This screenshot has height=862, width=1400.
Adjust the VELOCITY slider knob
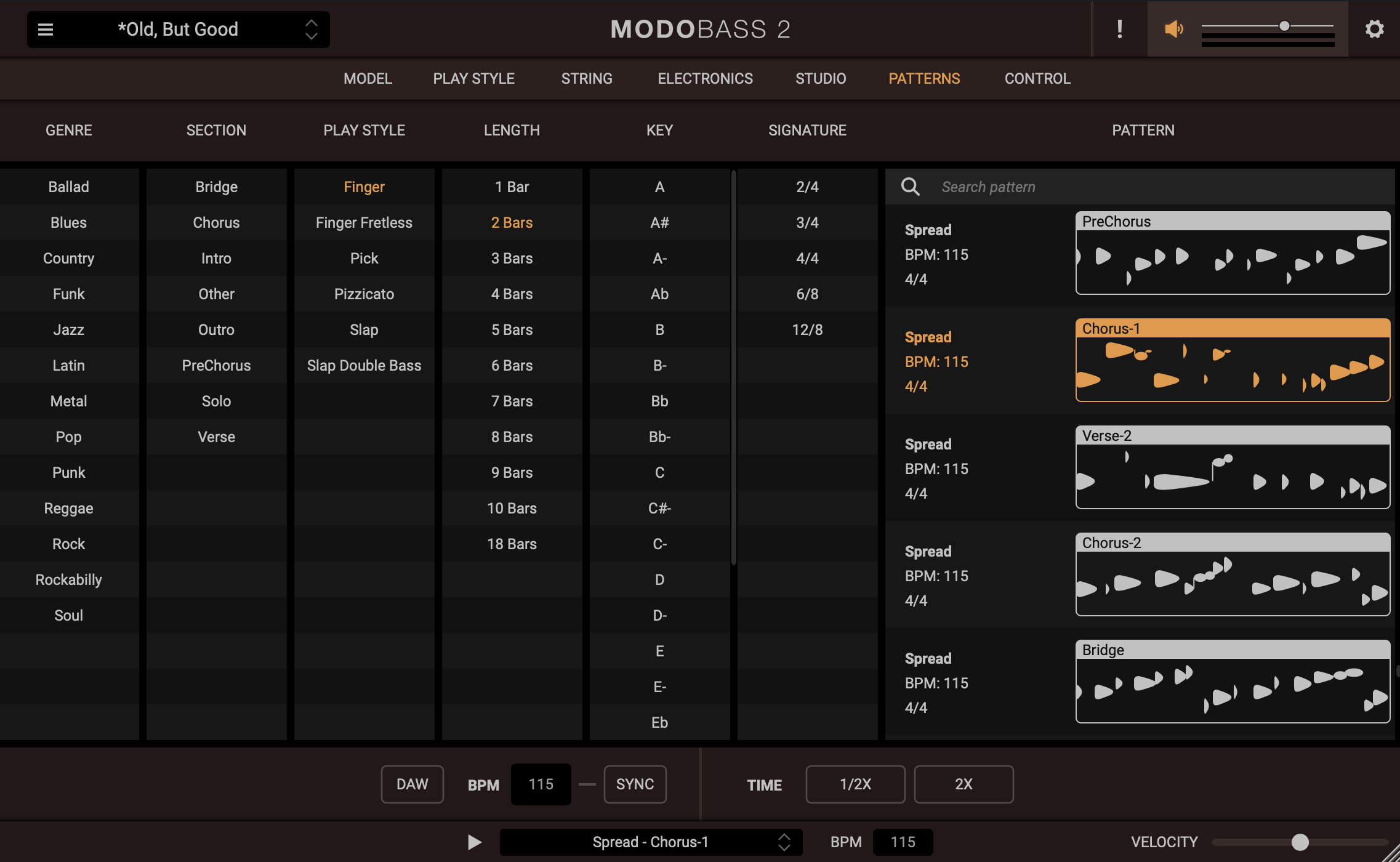pos(1300,842)
